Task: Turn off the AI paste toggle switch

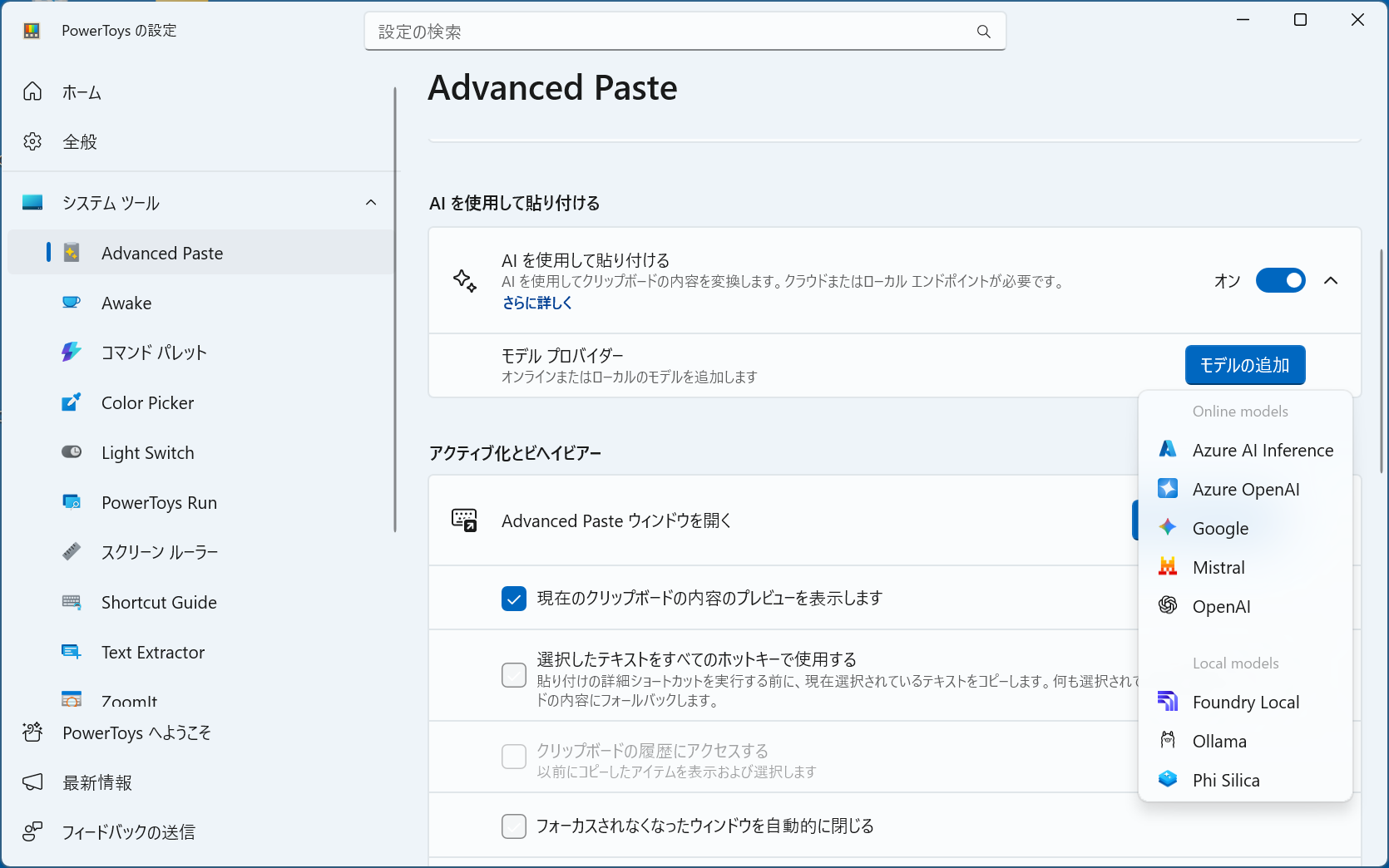Action: (x=1281, y=281)
